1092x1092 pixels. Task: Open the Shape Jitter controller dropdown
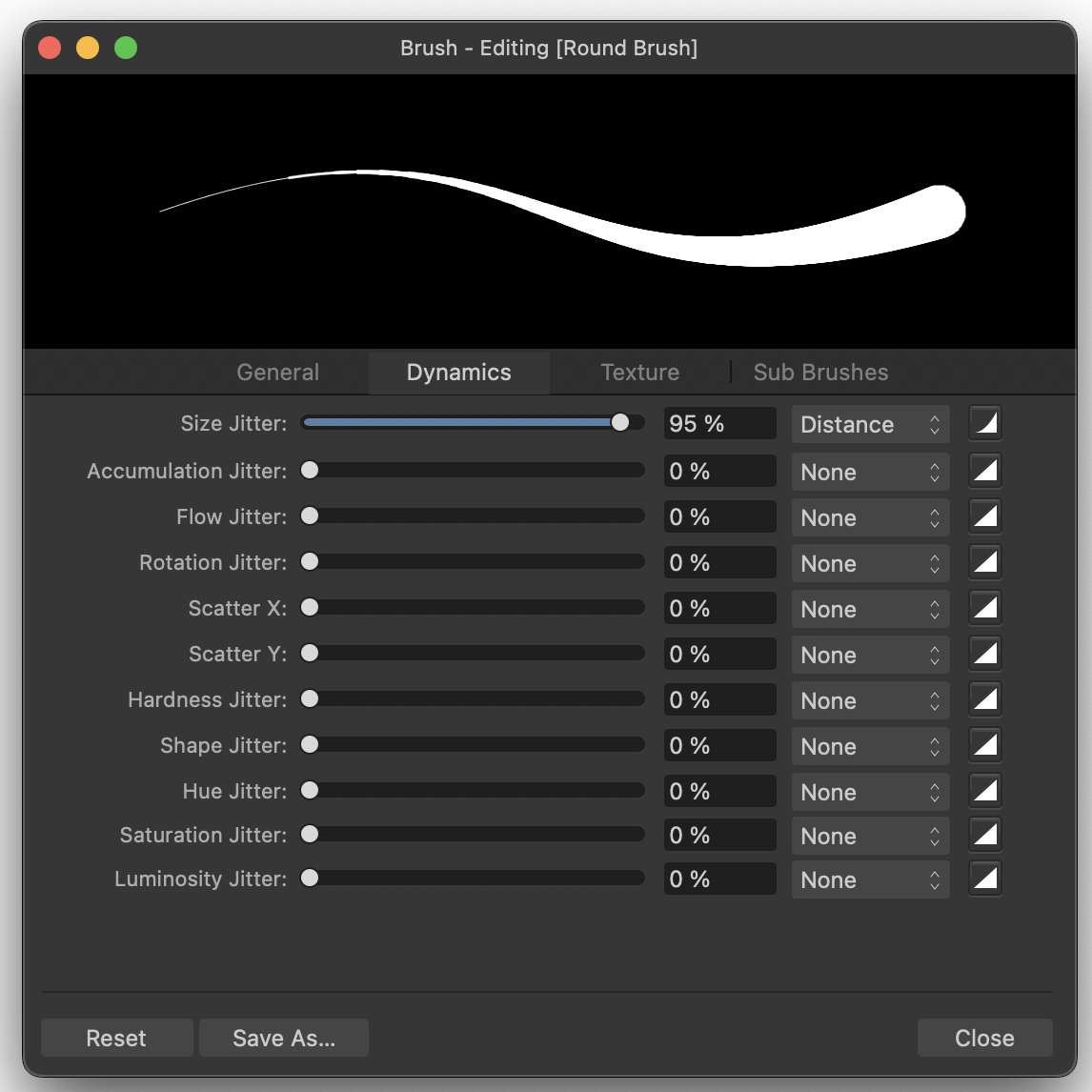tap(871, 746)
